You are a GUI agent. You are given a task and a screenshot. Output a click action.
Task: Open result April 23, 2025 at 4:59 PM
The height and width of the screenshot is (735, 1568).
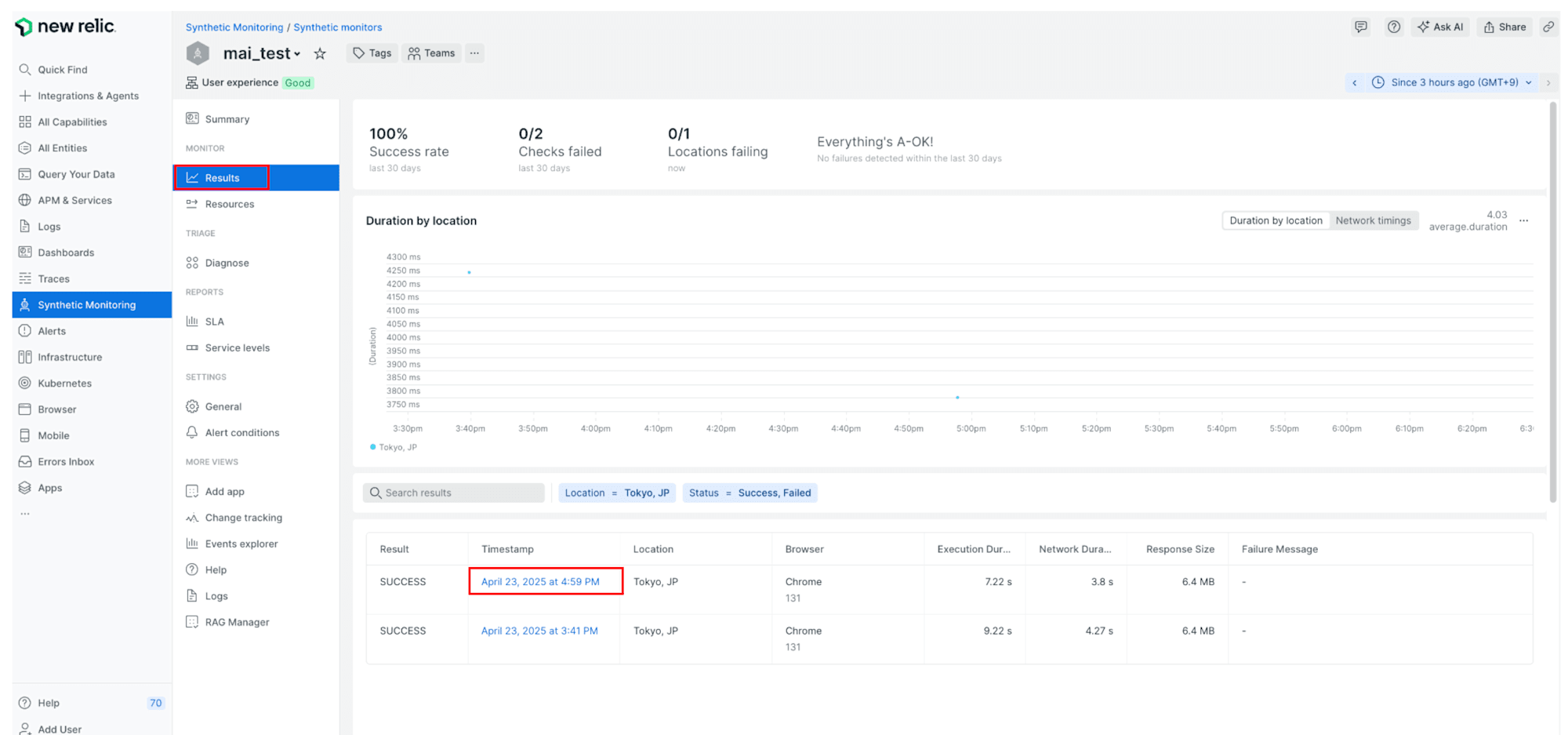click(540, 582)
